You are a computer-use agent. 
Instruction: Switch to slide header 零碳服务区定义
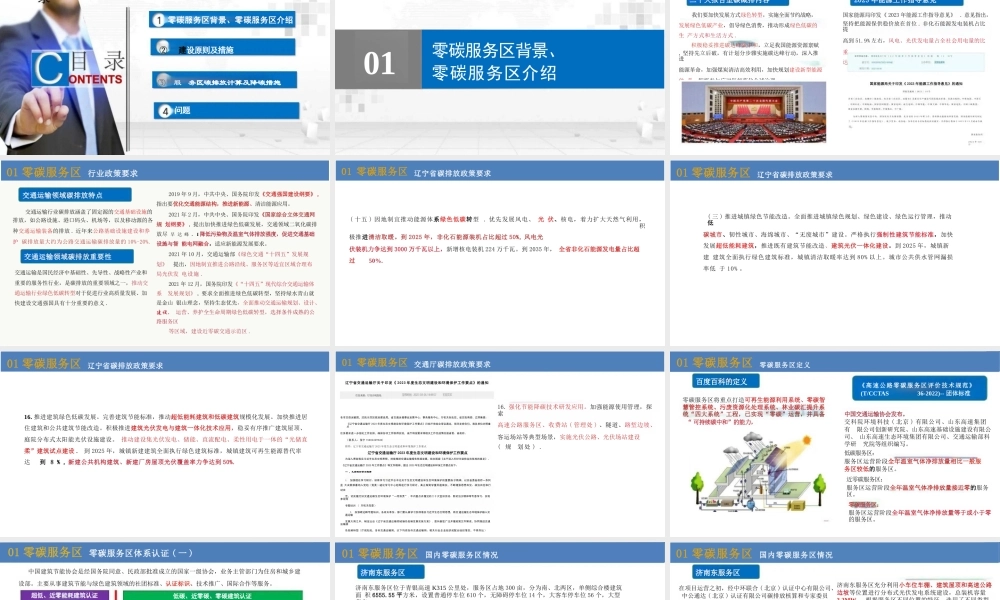tap(787, 363)
